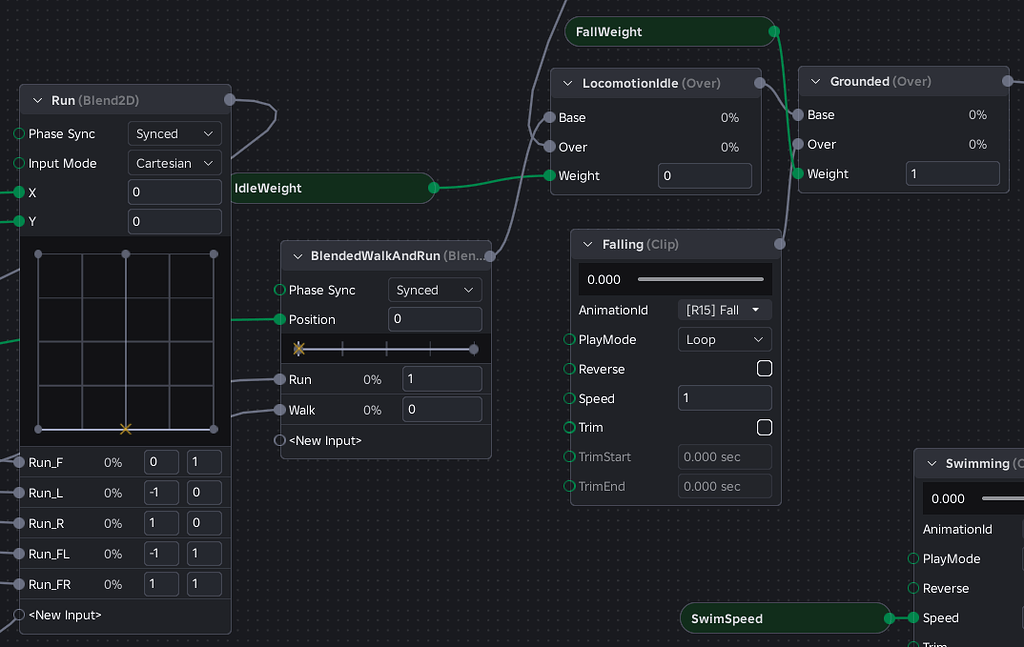Open the AnimationId R15 Fall dropdown
The height and width of the screenshot is (647, 1024).
tap(724, 310)
